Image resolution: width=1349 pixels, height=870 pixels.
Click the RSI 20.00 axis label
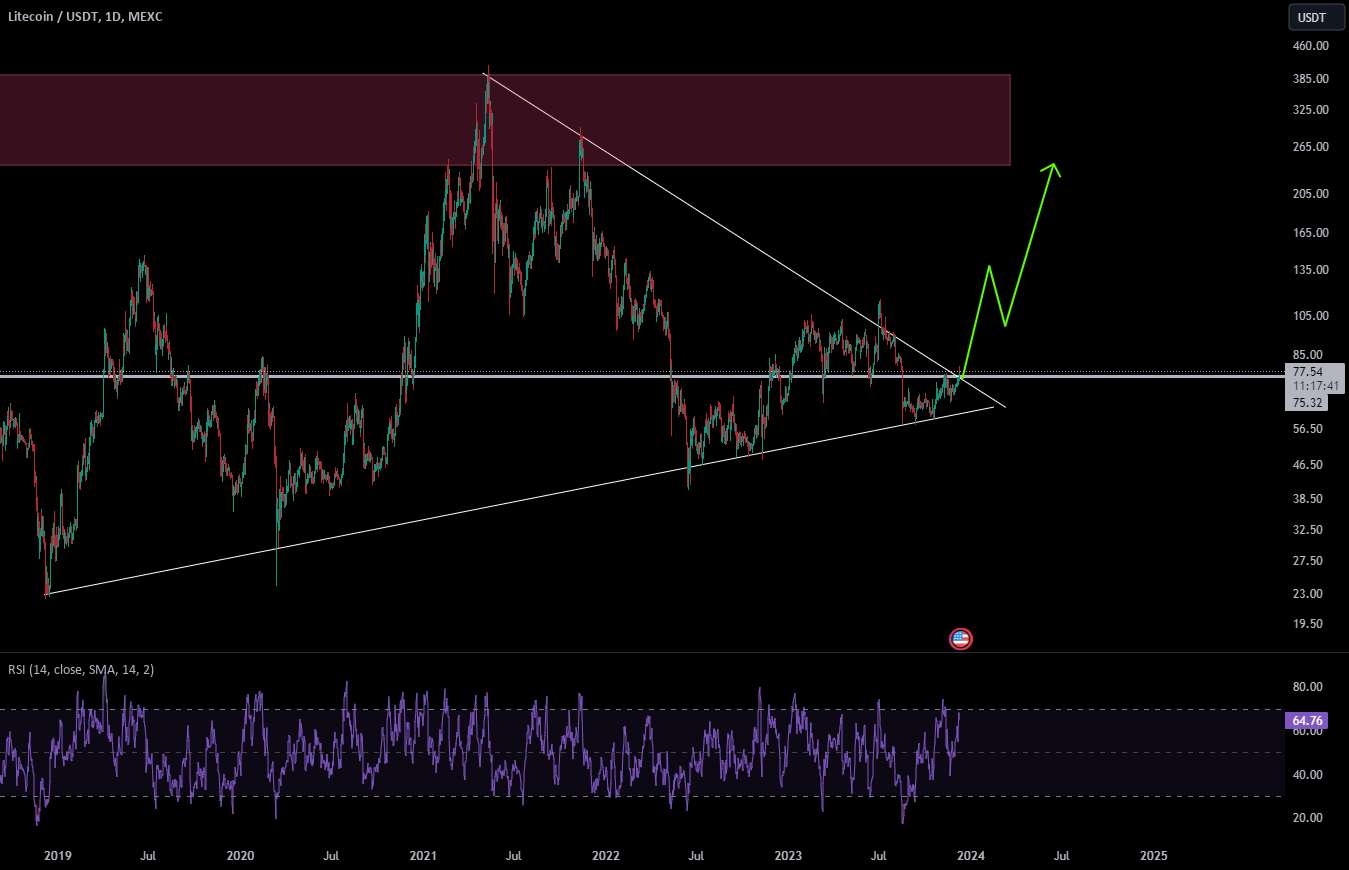click(x=1308, y=818)
